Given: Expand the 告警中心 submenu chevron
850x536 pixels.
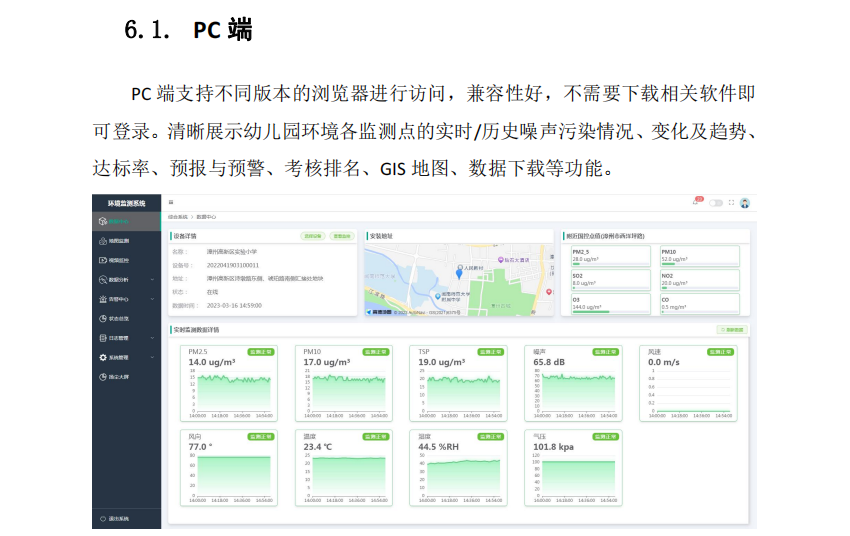Looking at the screenshot, I should [x=152, y=299].
